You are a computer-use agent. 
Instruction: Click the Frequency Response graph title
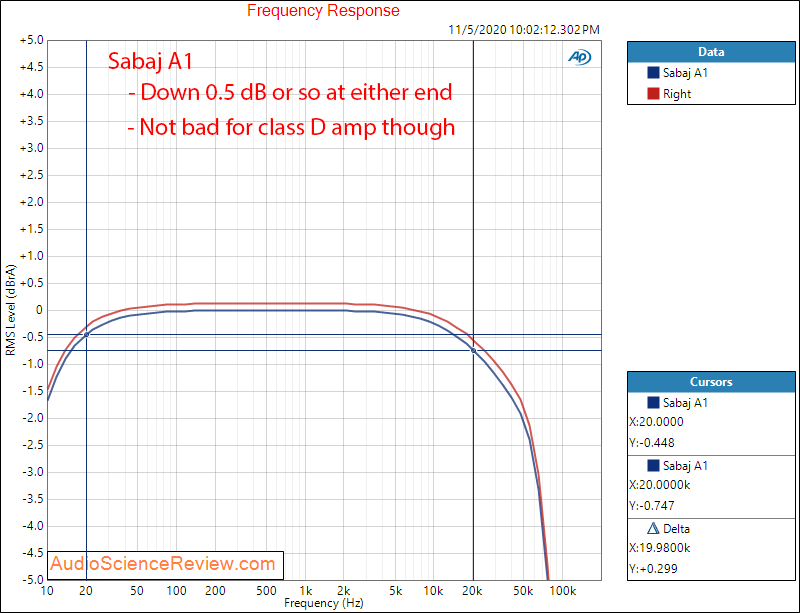click(x=323, y=10)
